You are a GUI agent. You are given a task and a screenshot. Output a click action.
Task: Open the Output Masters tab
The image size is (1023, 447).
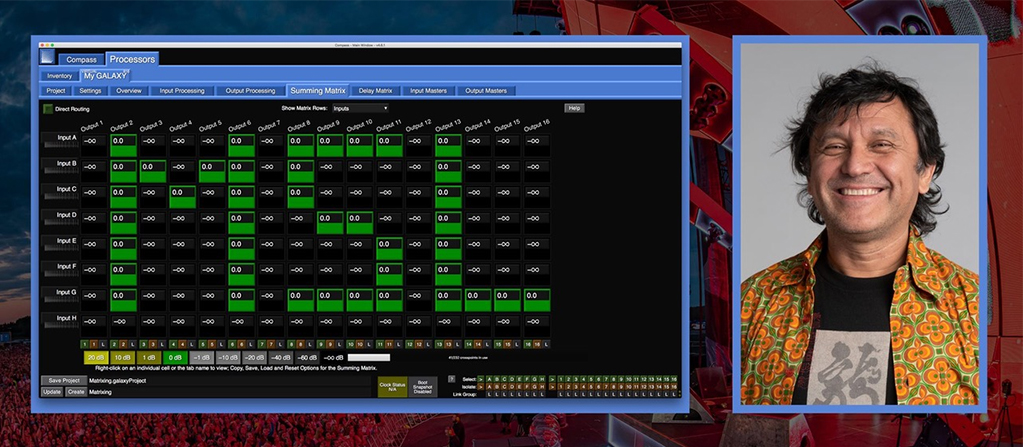point(486,90)
